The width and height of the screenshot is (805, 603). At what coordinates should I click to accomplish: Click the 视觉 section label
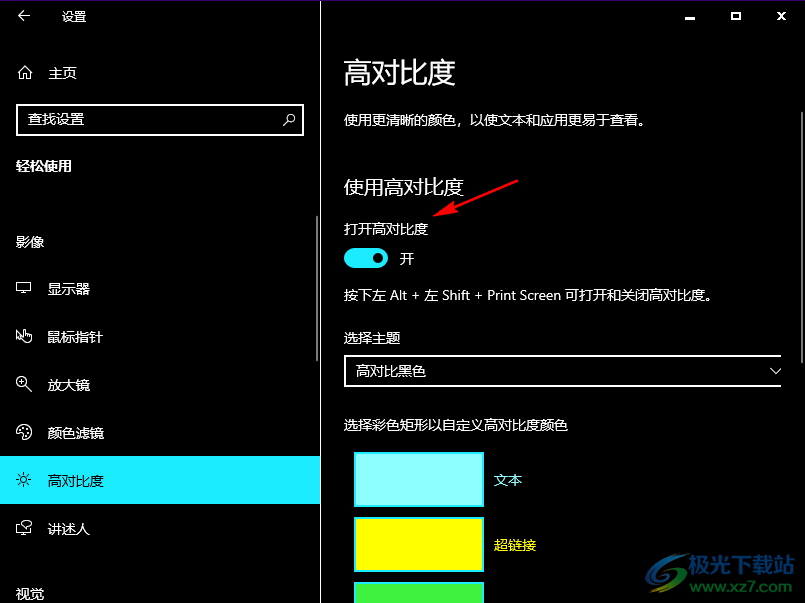[x=30, y=594]
